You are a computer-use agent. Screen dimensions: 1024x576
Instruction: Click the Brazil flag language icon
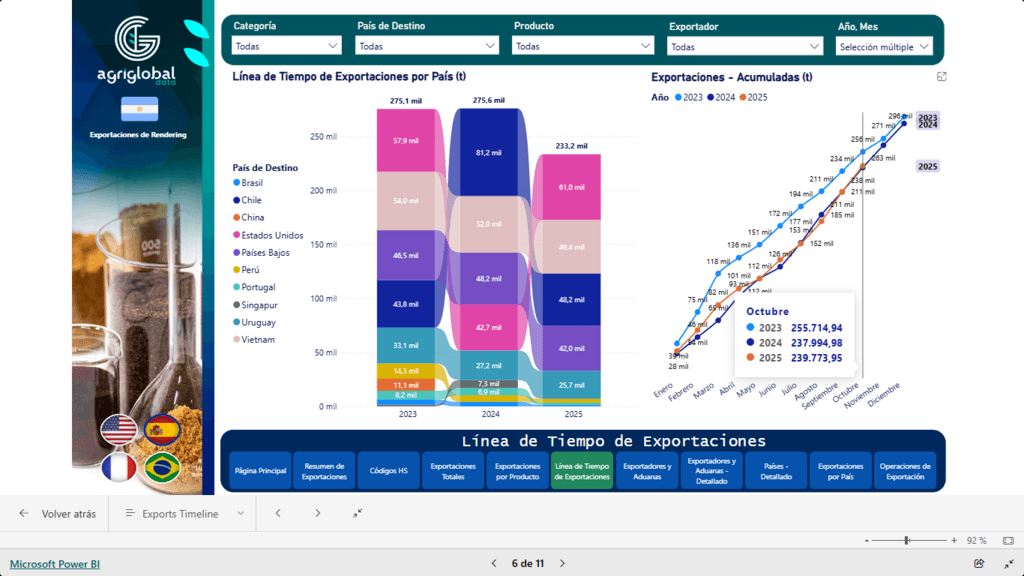coord(160,467)
